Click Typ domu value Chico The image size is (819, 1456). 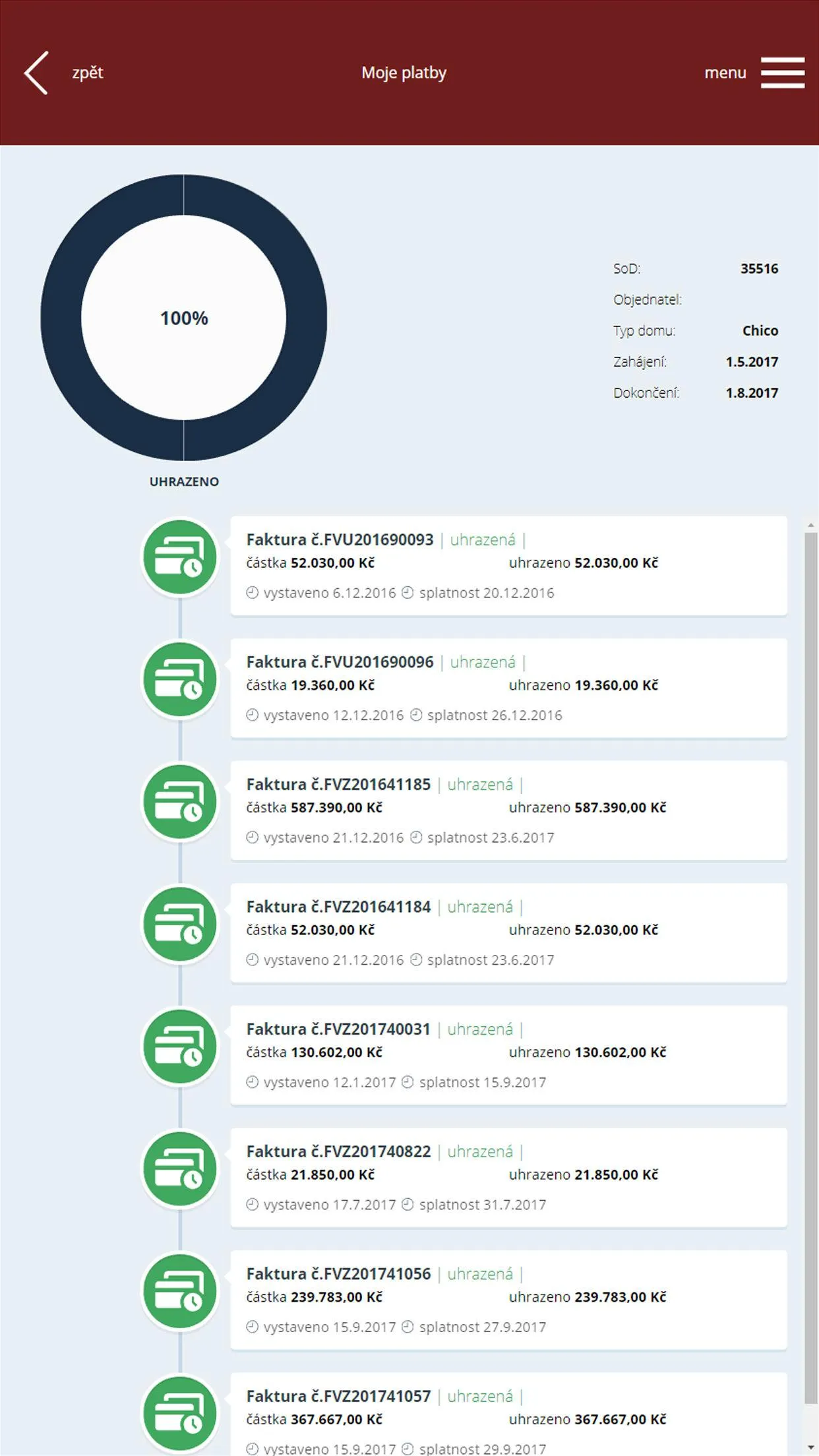point(760,330)
